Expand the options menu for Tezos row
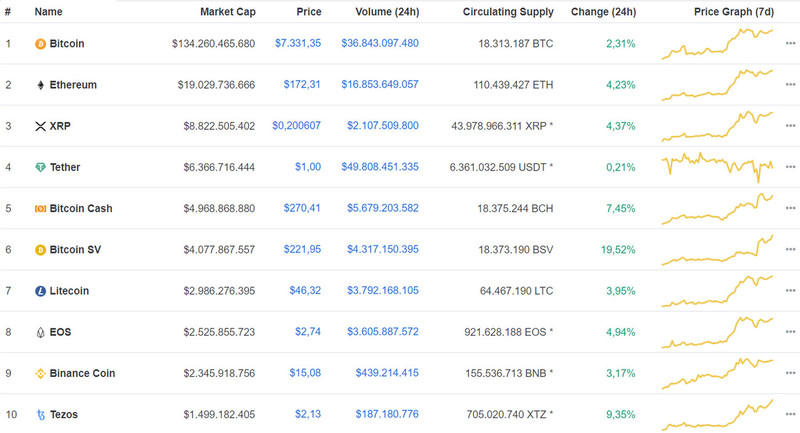 click(790, 414)
